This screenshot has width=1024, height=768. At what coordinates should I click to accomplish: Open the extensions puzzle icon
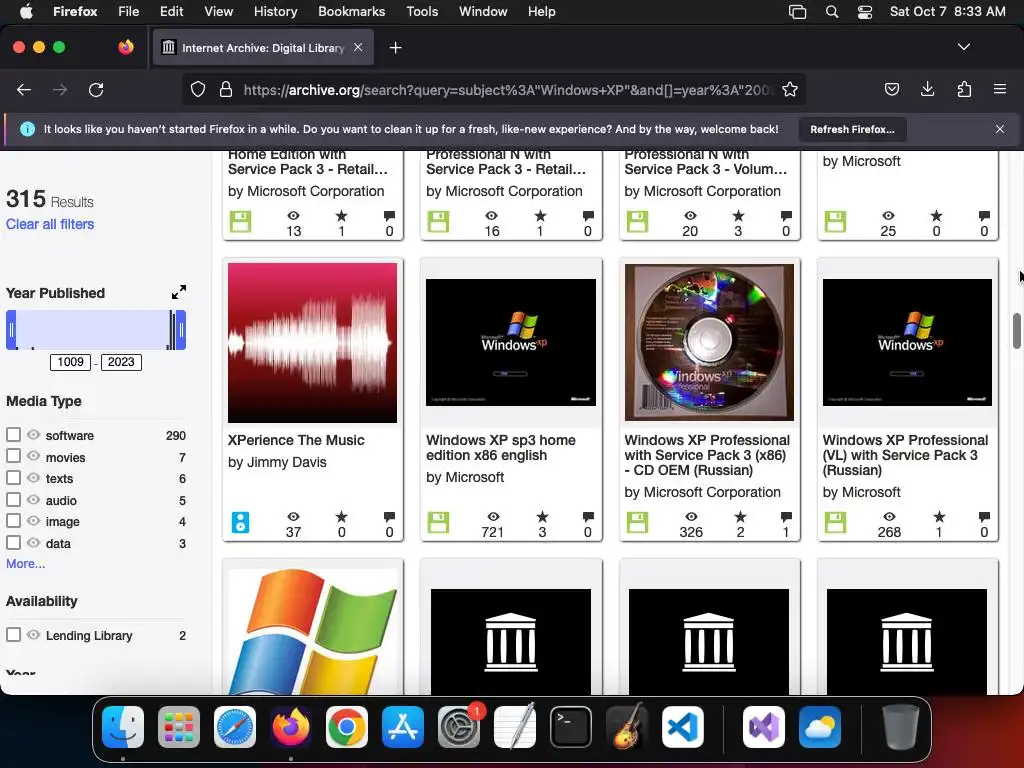pos(964,89)
